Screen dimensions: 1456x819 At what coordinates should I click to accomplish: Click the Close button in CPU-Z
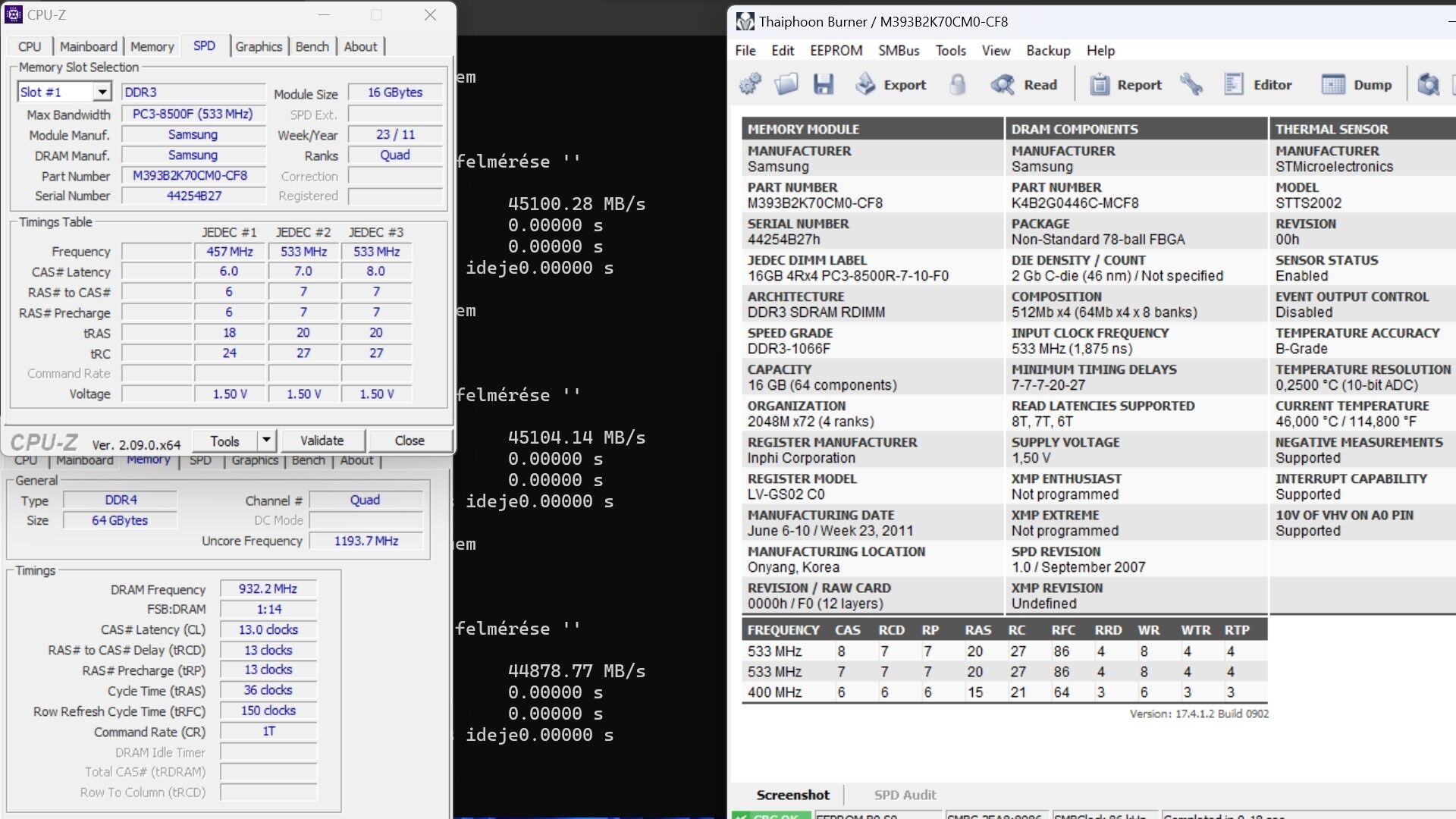409,440
